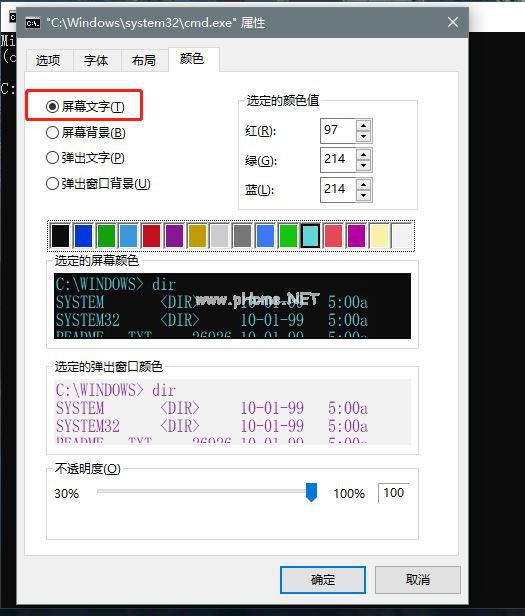
Task: Increase the green (绿) value with up arrow
Action: pos(363,155)
